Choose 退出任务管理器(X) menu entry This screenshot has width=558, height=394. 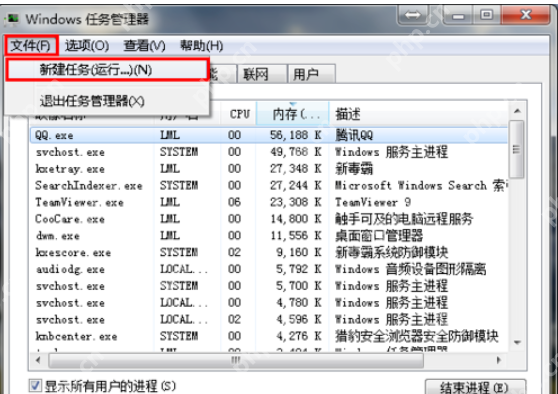click(x=106, y=101)
